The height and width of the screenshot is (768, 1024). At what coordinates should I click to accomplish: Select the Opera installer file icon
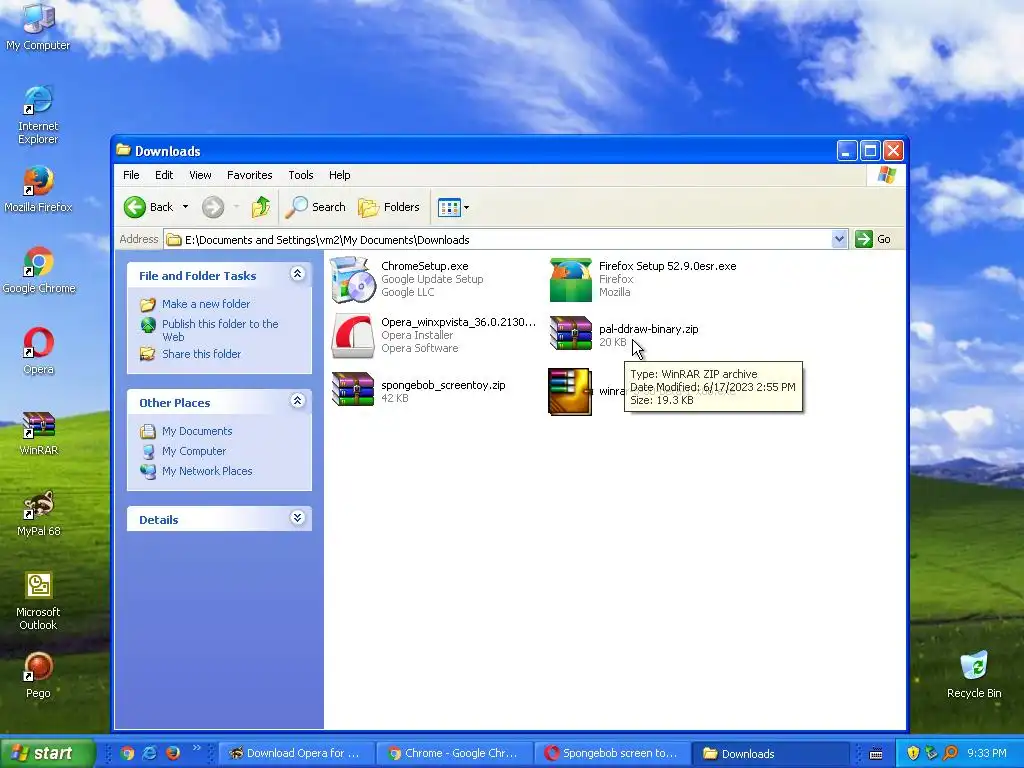(x=353, y=336)
